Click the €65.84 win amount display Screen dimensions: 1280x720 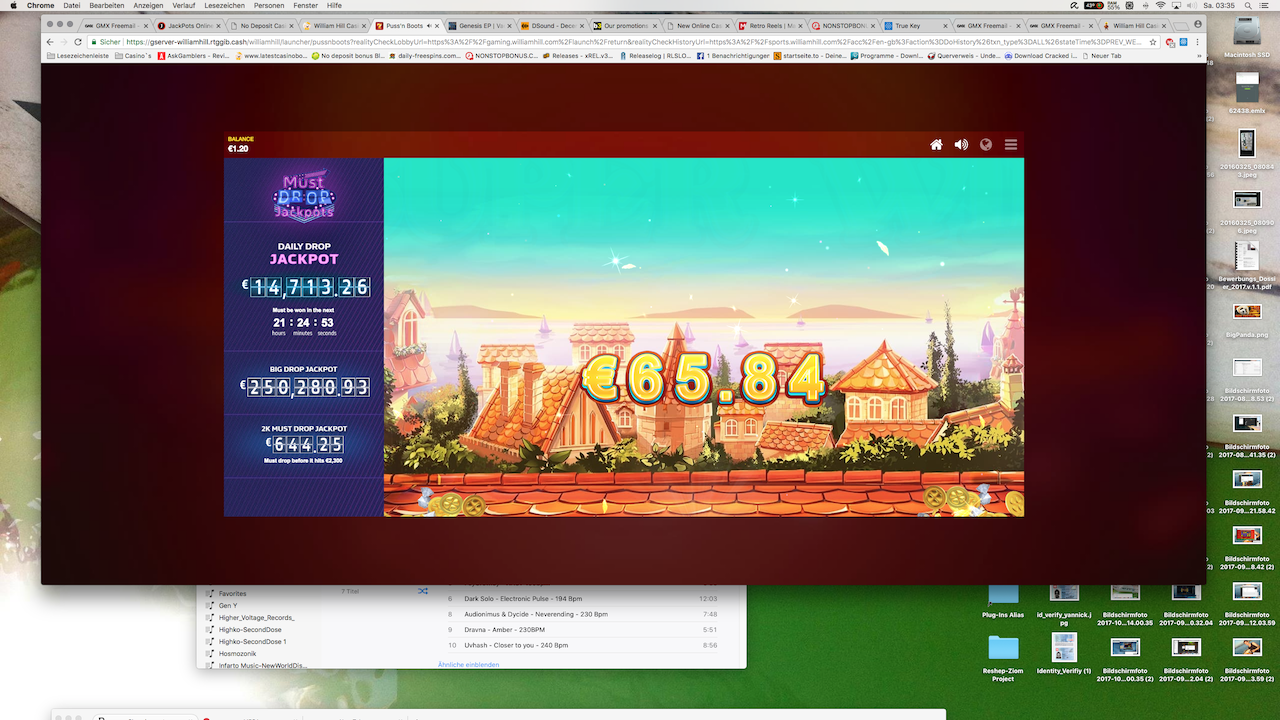point(704,378)
